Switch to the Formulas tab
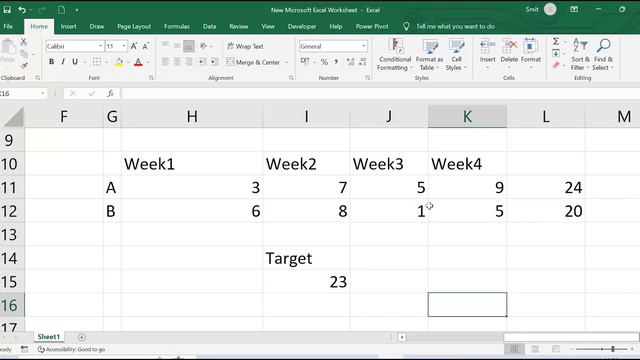 (177, 26)
